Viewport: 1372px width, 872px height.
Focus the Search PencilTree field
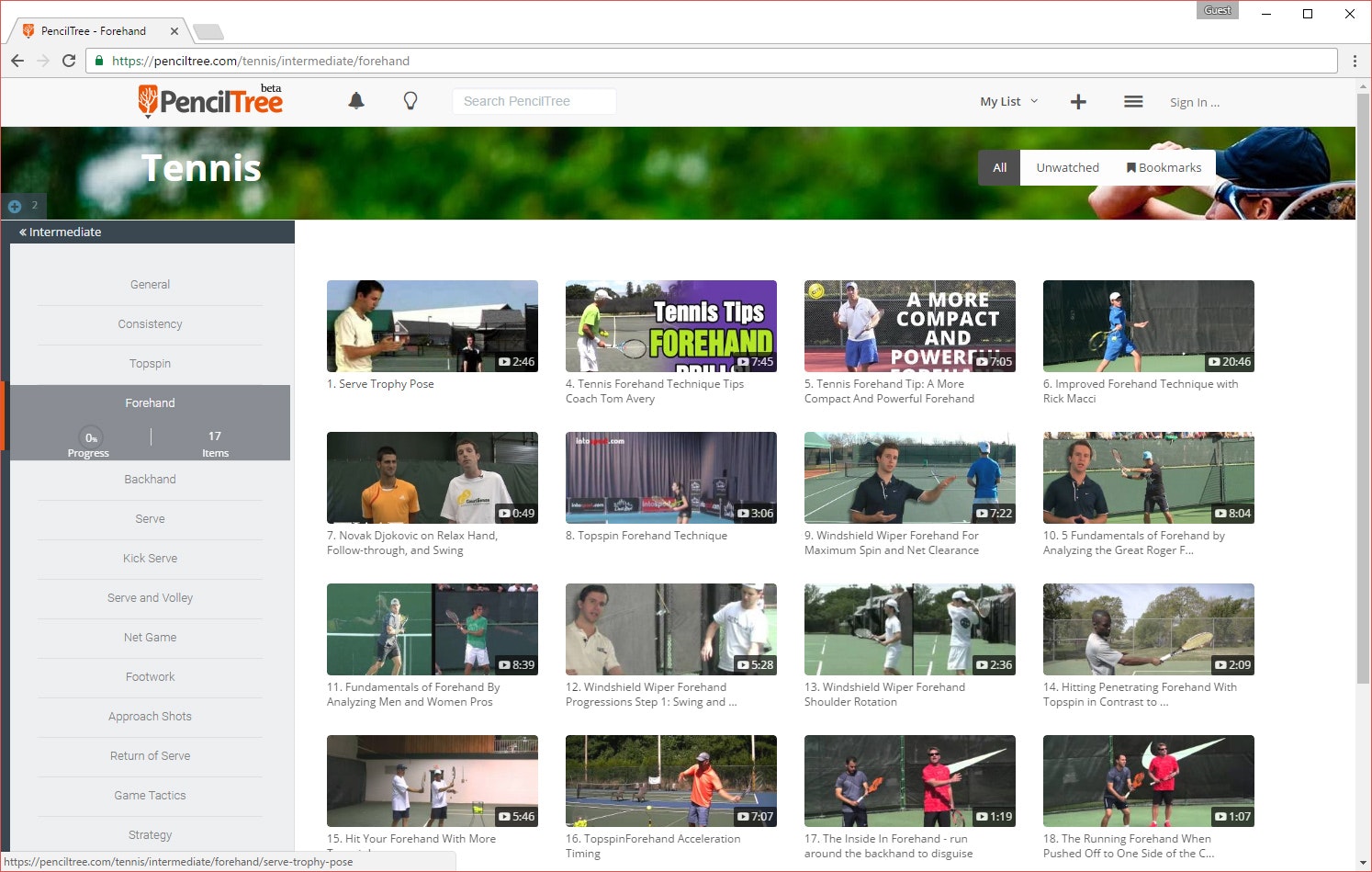(534, 101)
